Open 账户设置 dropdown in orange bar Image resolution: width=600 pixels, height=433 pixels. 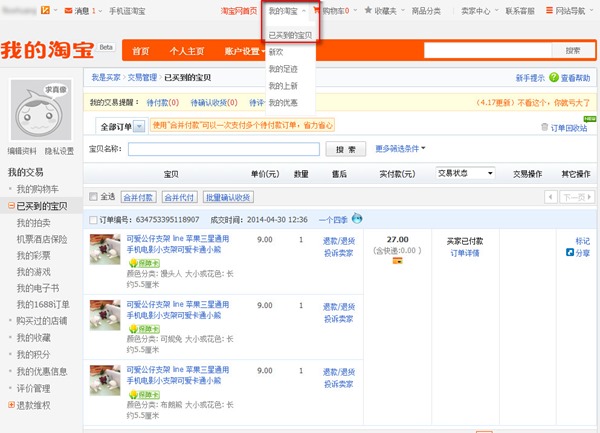coord(245,51)
